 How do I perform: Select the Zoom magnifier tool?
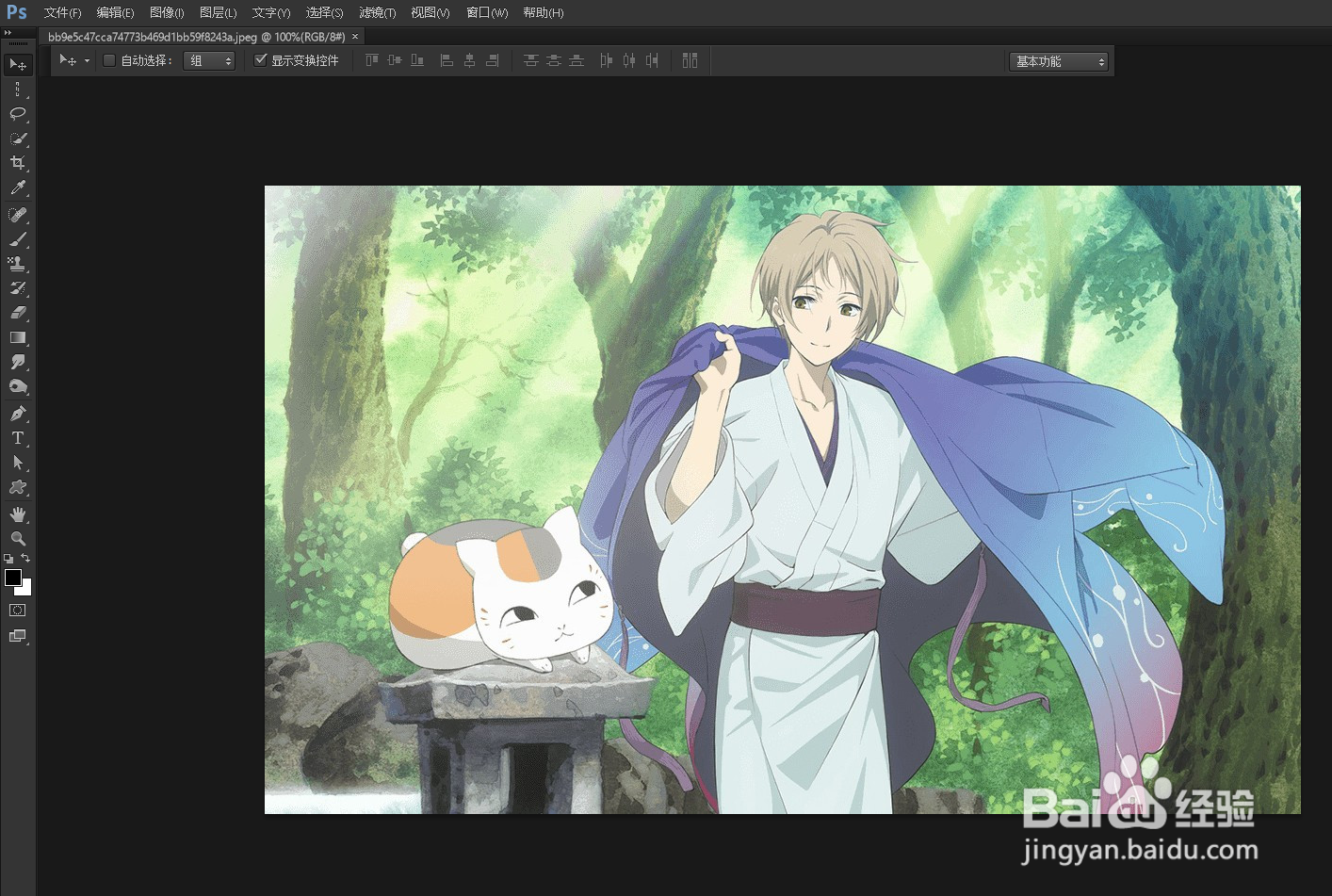coord(17,539)
